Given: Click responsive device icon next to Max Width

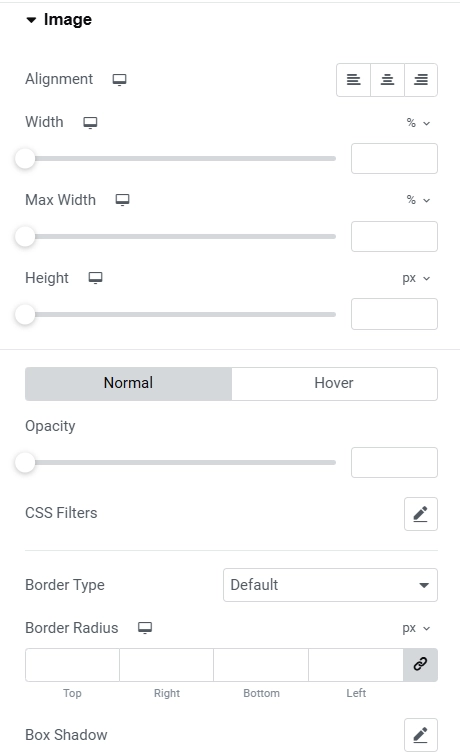Looking at the screenshot, I should (x=122, y=200).
